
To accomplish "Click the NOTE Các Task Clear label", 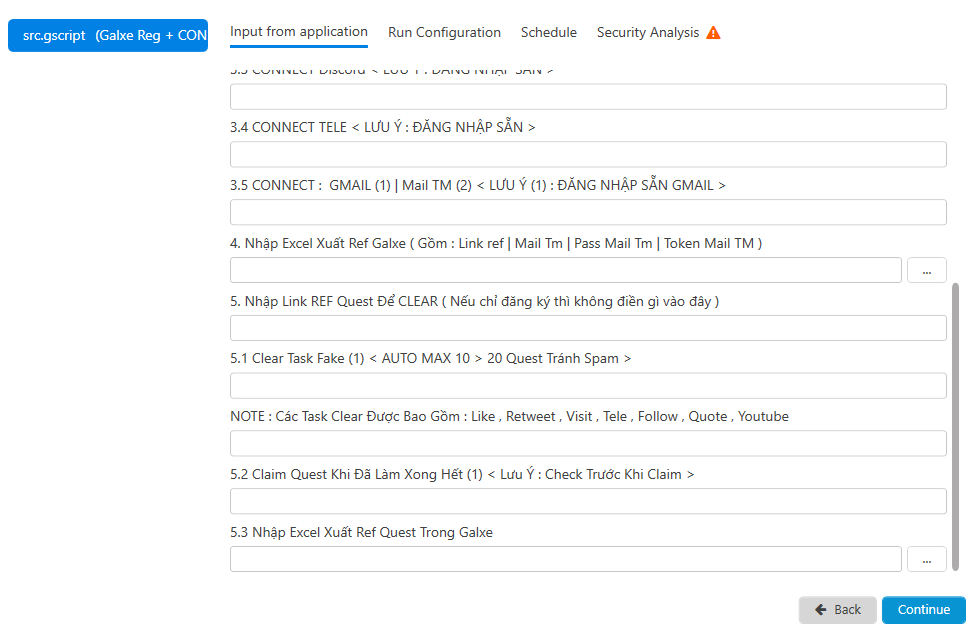I will [x=509, y=416].
